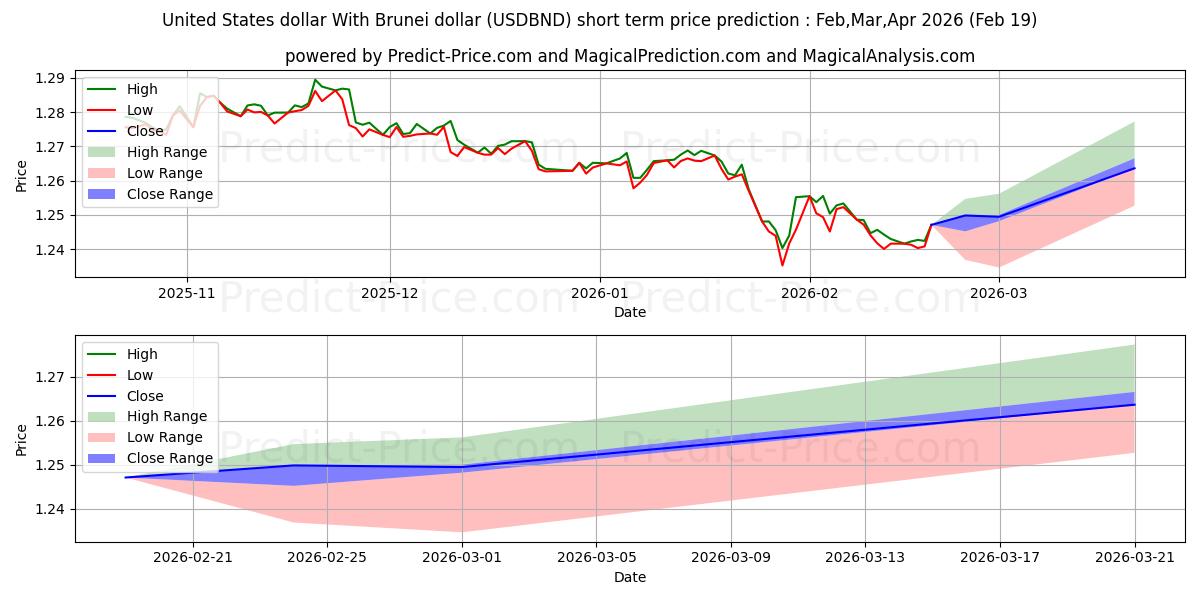Click the Low legend entry in bottom chart
1200x600 pixels.
coord(122,375)
